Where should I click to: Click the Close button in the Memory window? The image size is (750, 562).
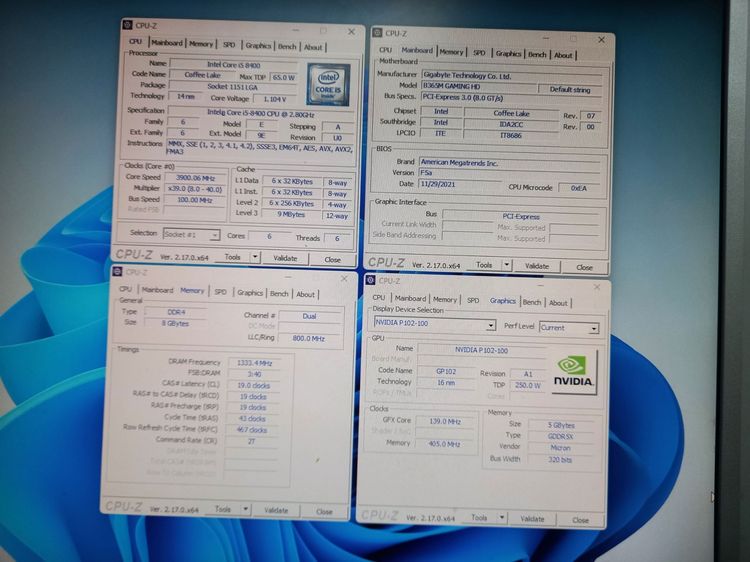coord(324,511)
